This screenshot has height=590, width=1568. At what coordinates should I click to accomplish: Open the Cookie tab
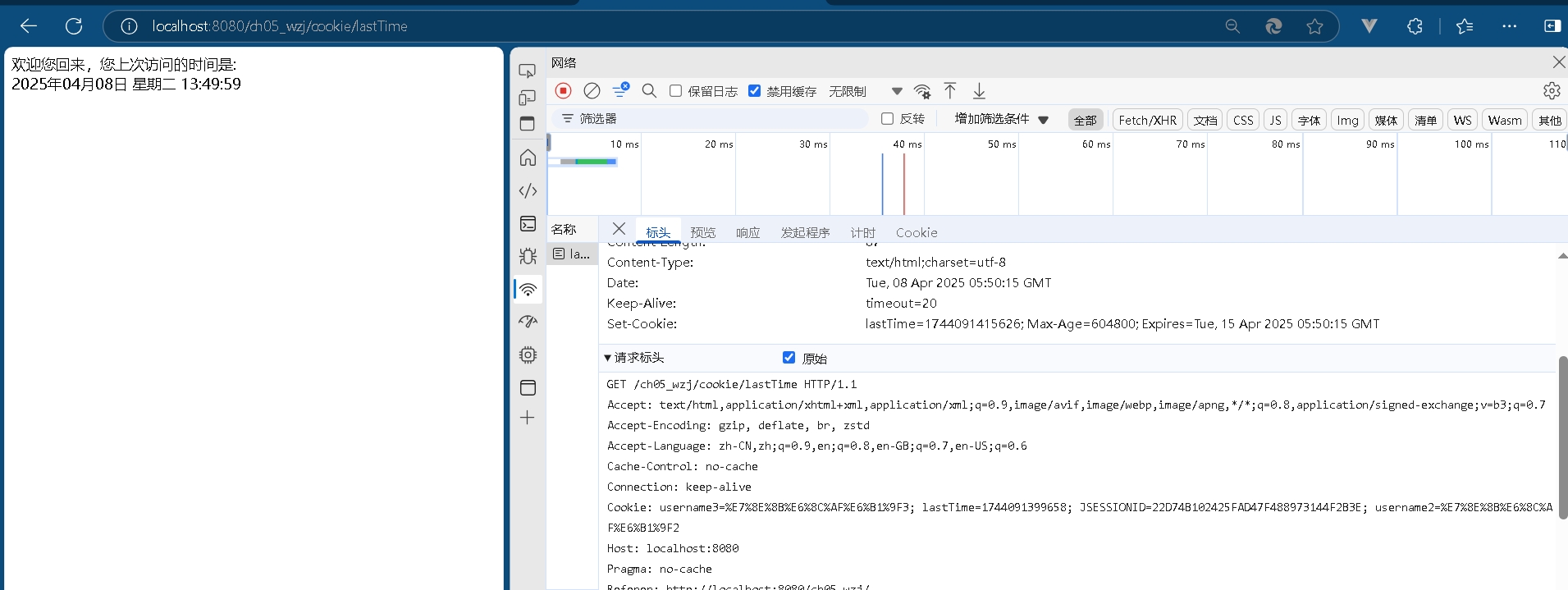pyautogui.click(x=916, y=232)
